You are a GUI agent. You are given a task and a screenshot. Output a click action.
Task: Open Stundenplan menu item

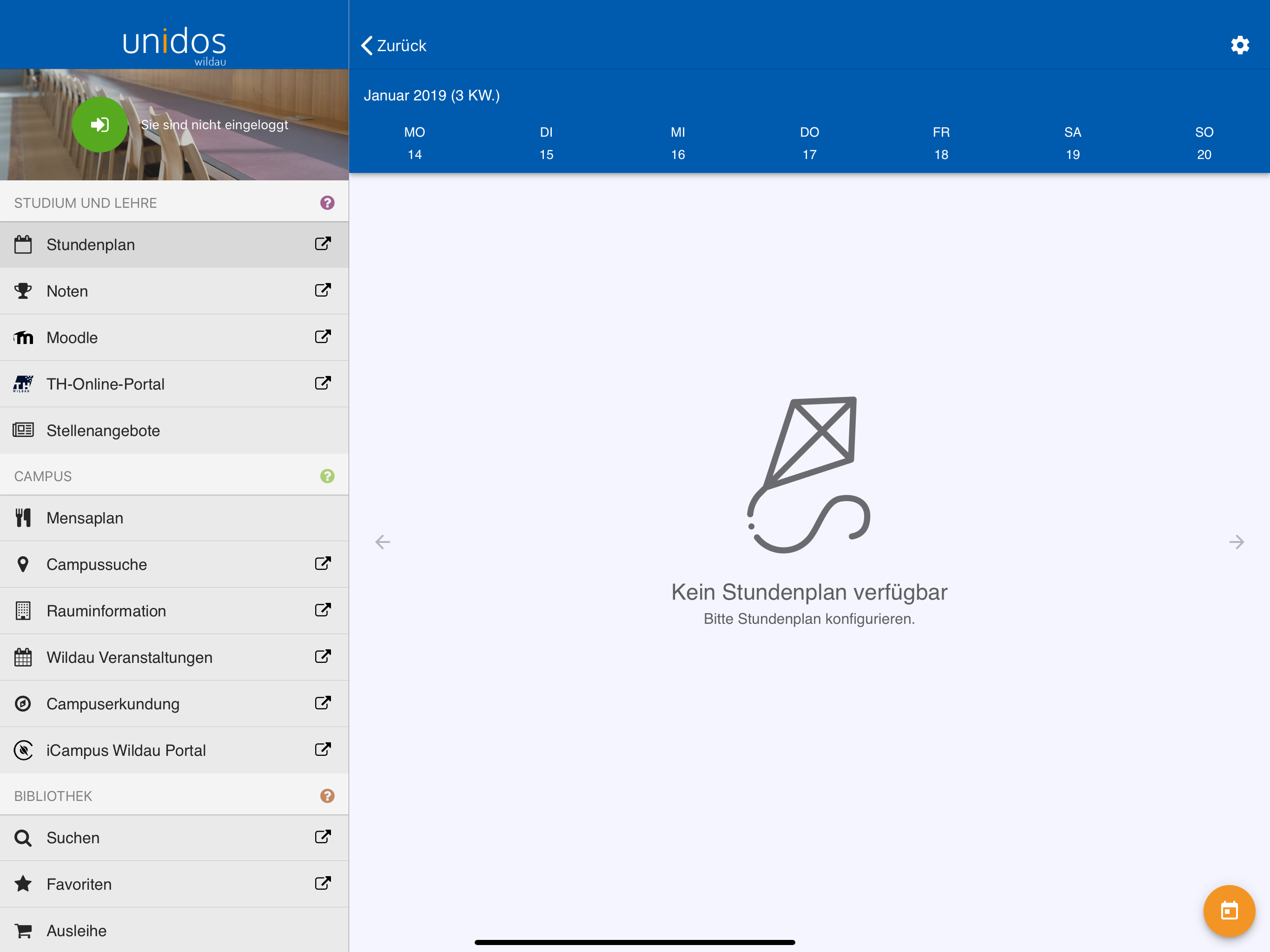(x=174, y=245)
